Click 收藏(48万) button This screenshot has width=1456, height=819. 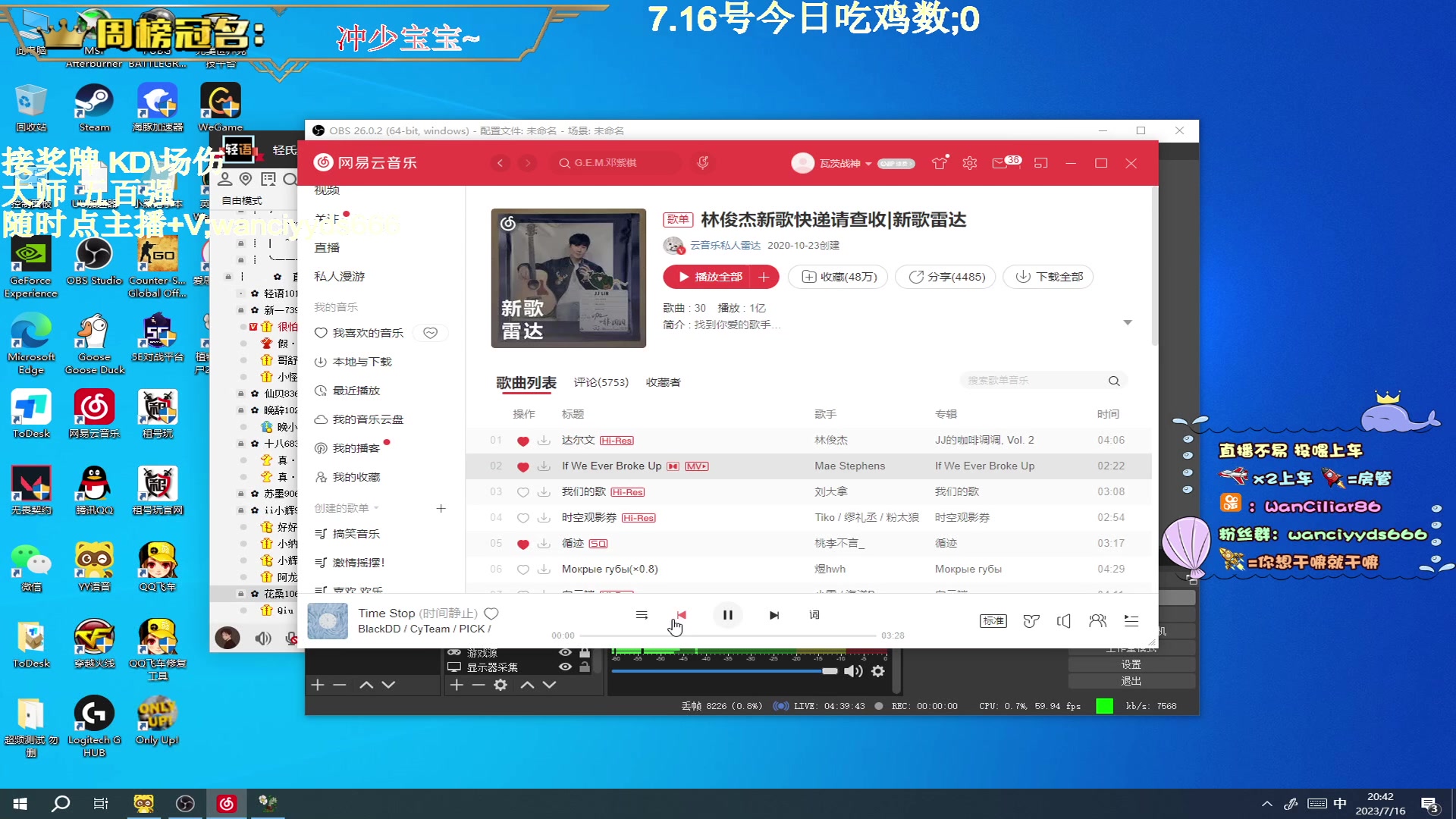[x=838, y=277]
